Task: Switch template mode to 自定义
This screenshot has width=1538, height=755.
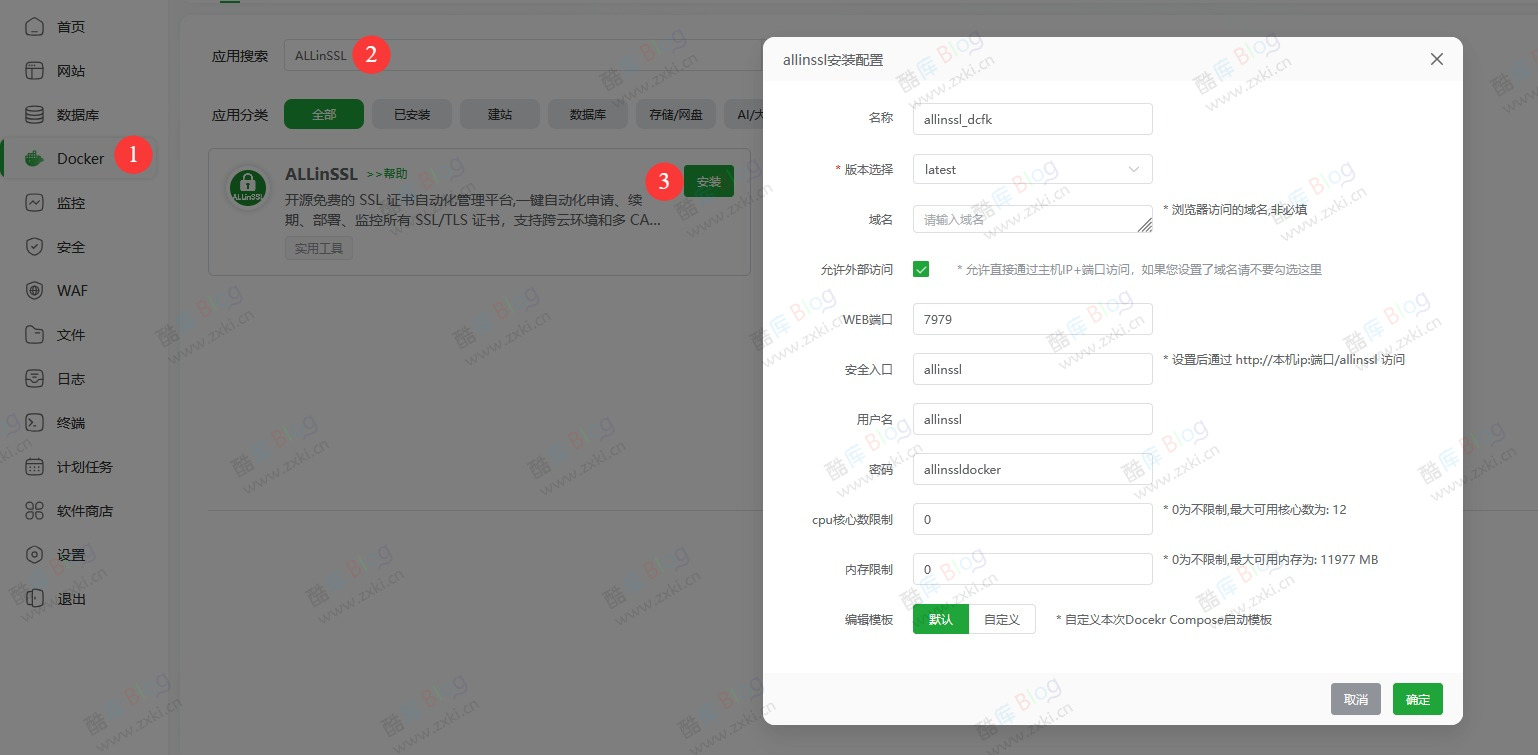Action: click(1002, 619)
